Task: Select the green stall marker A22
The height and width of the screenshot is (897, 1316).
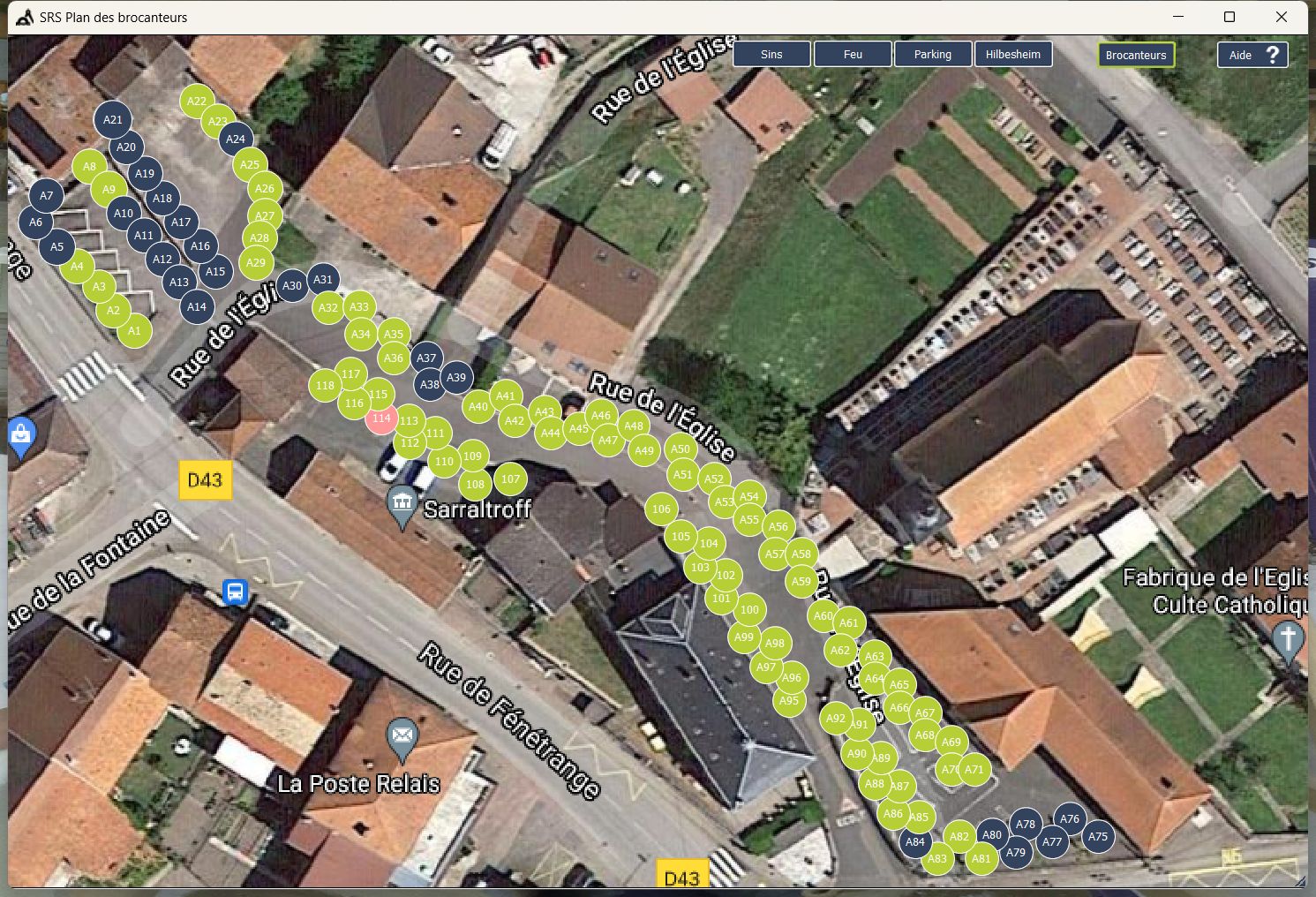Action: tap(196, 101)
